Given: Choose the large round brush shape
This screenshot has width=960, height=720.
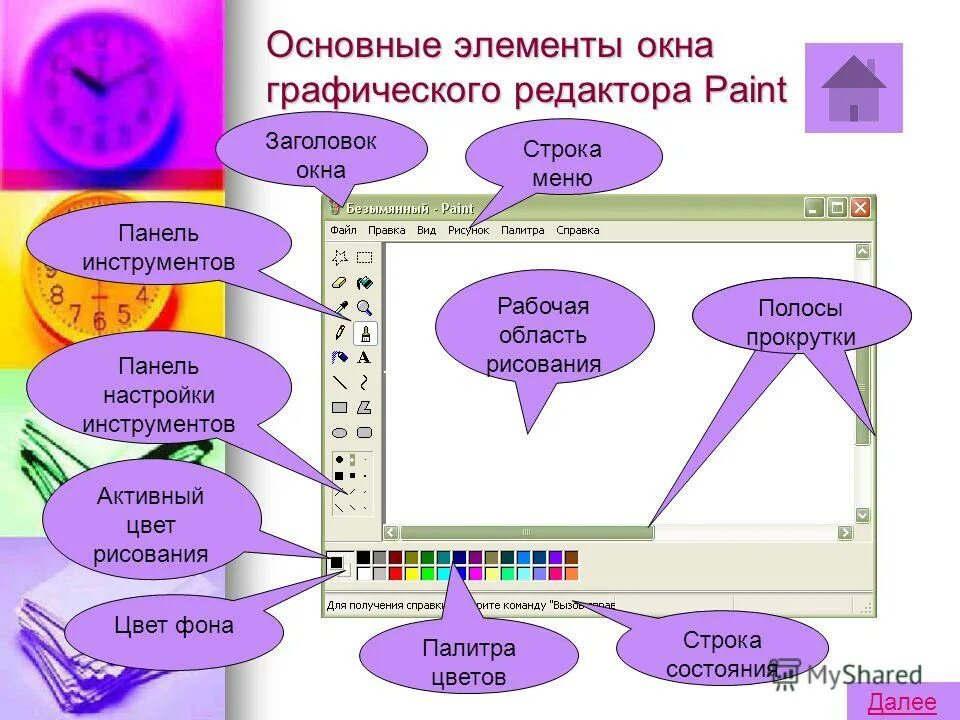Looking at the screenshot, I should click(339, 459).
